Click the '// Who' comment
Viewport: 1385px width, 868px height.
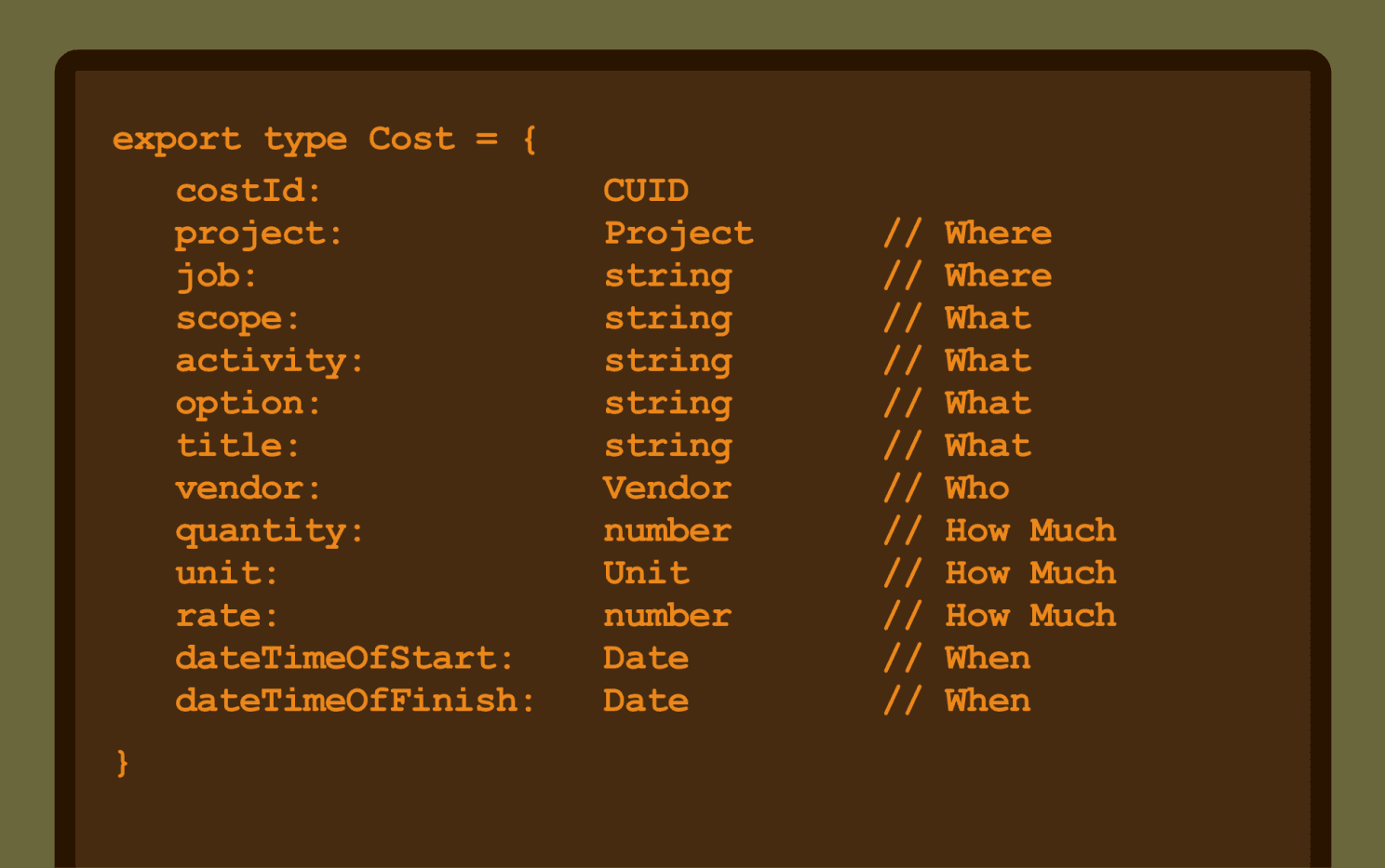coord(947,487)
